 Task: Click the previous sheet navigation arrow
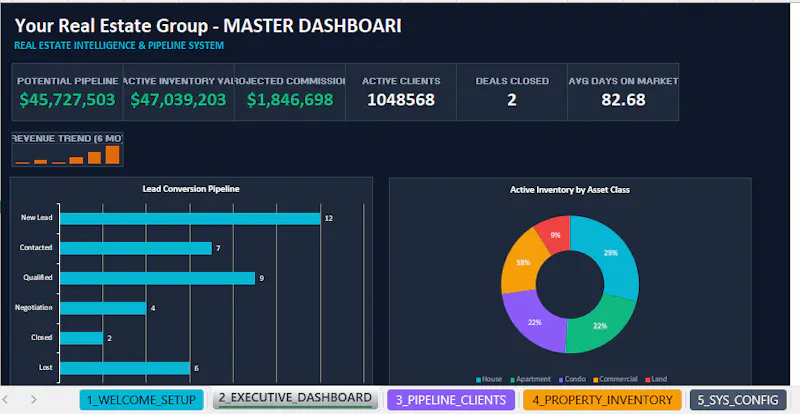pos(6,399)
